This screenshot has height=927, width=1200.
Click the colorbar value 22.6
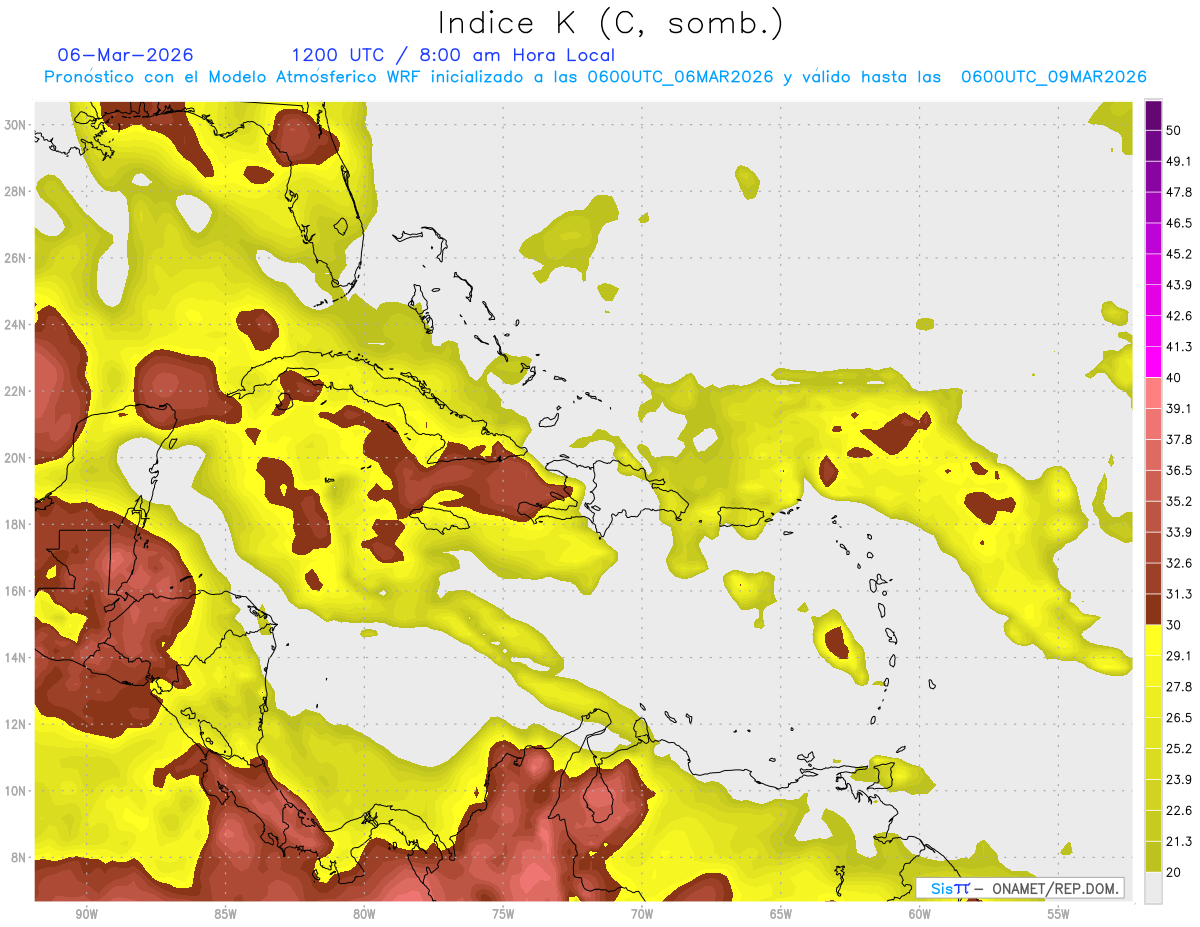tap(1179, 811)
